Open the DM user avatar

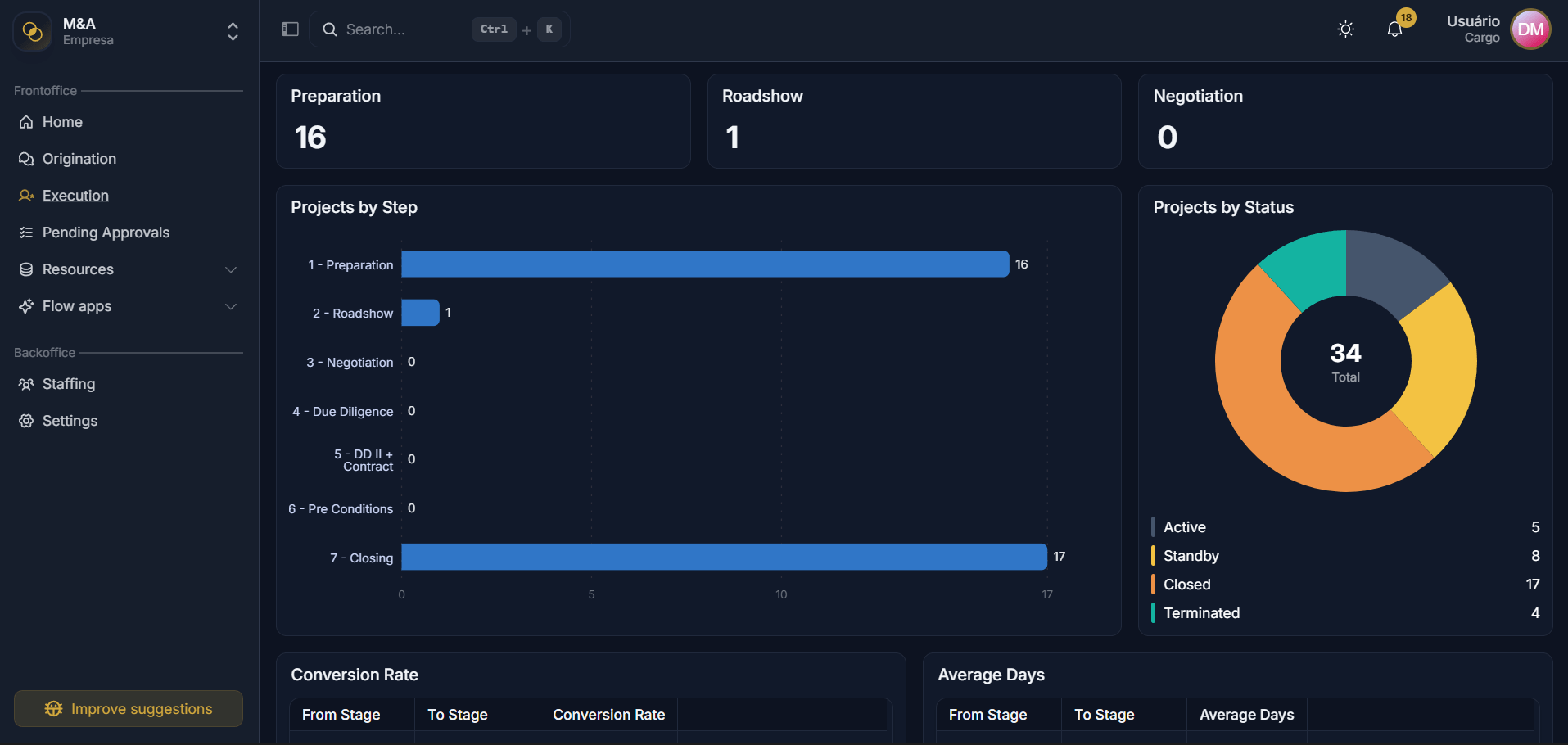1530,29
